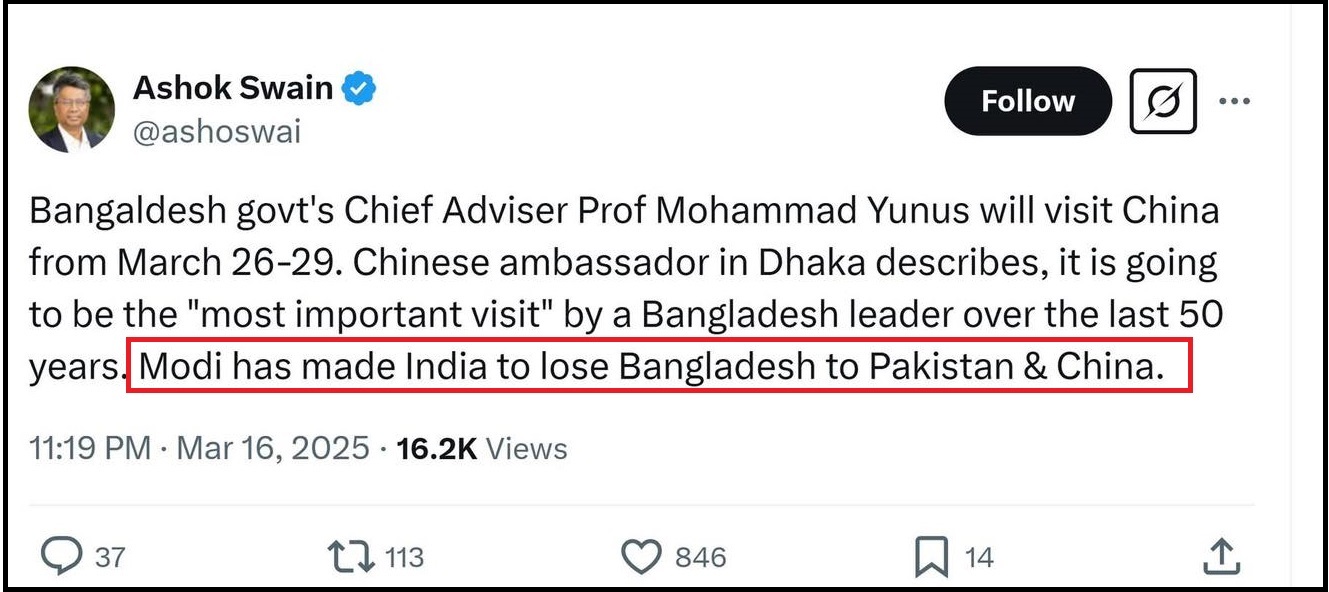The image size is (1329, 592).
Task: Click the like count 846
Action: pyautogui.click(x=700, y=557)
